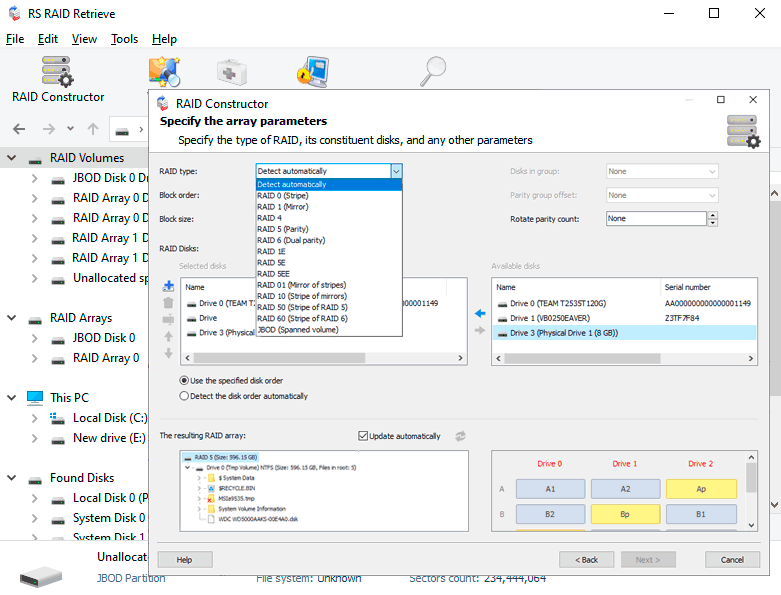Open RAID Constructor from the main toolbar
The width and height of the screenshot is (781, 595).
pos(58,79)
